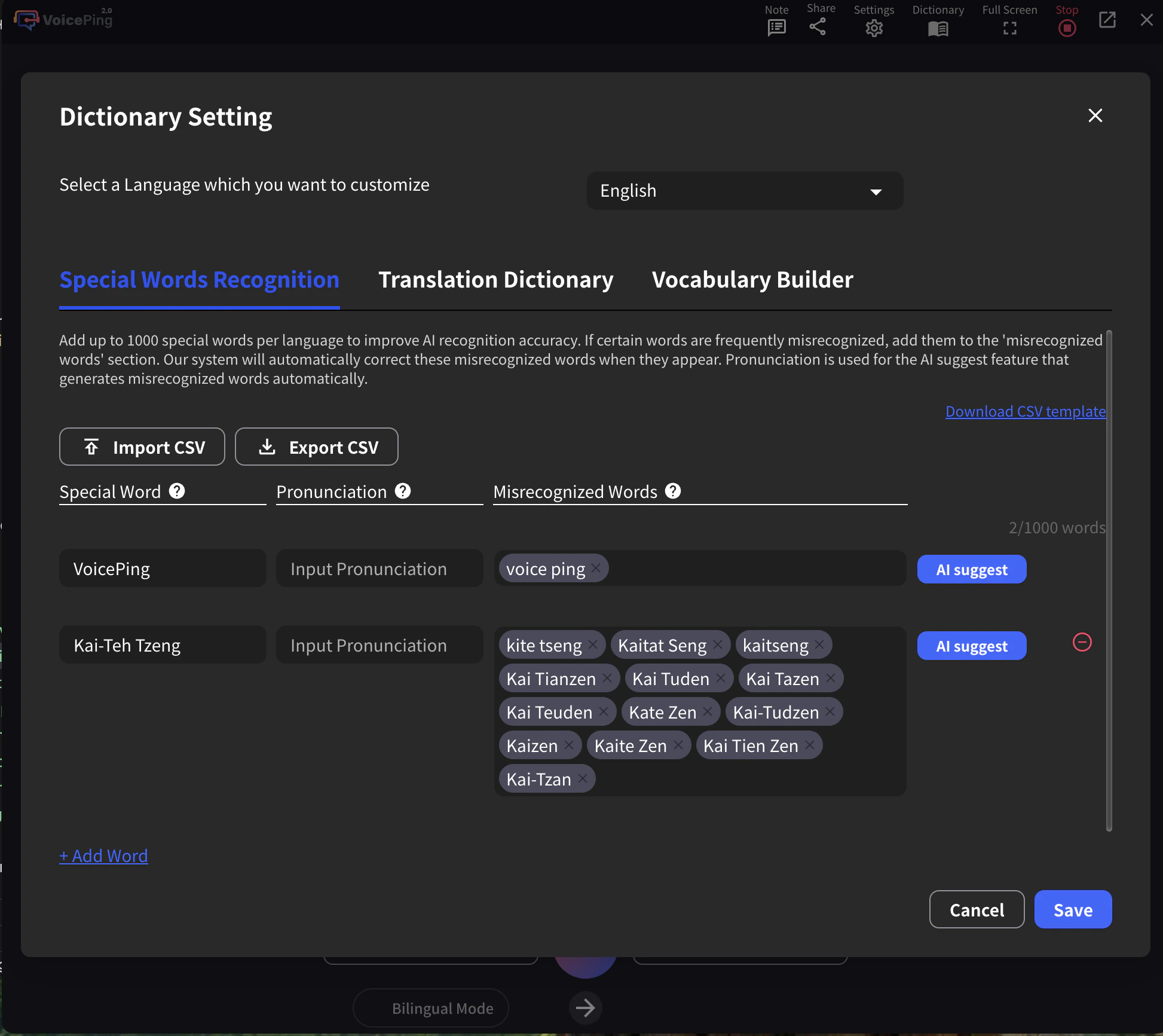
Task: Click the Dictionary book icon
Action: coord(938,28)
